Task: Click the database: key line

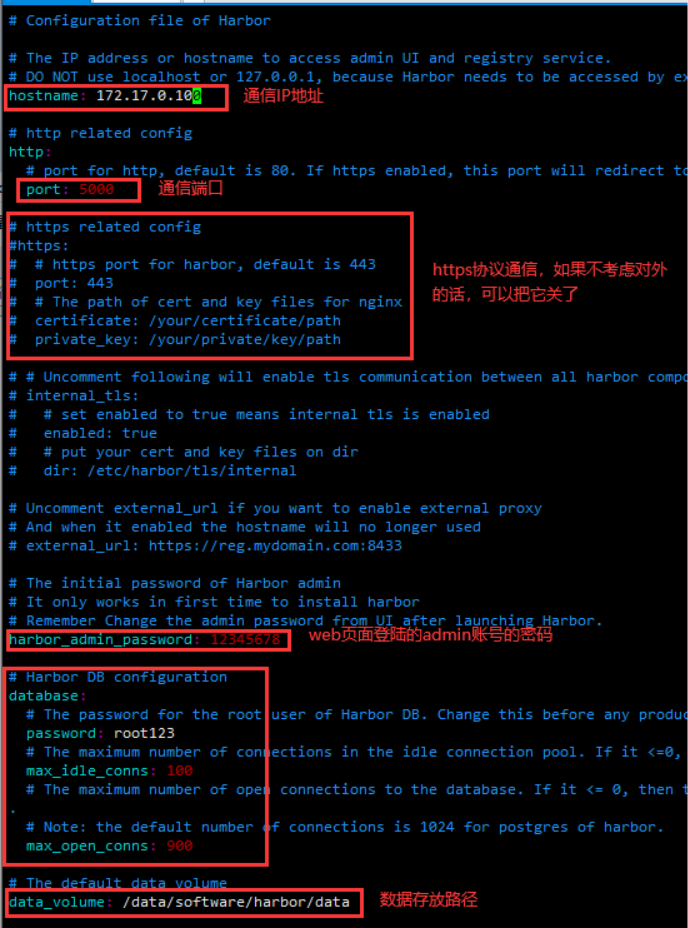Action: 47,696
